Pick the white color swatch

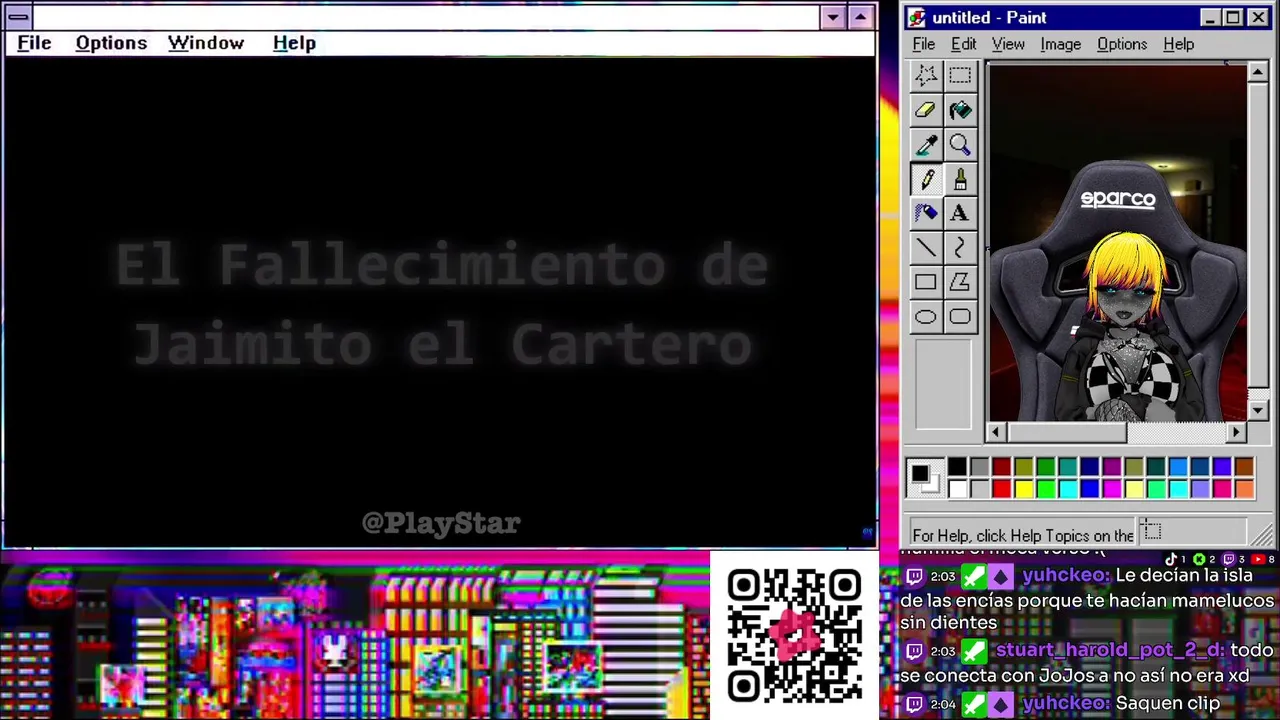click(957, 488)
